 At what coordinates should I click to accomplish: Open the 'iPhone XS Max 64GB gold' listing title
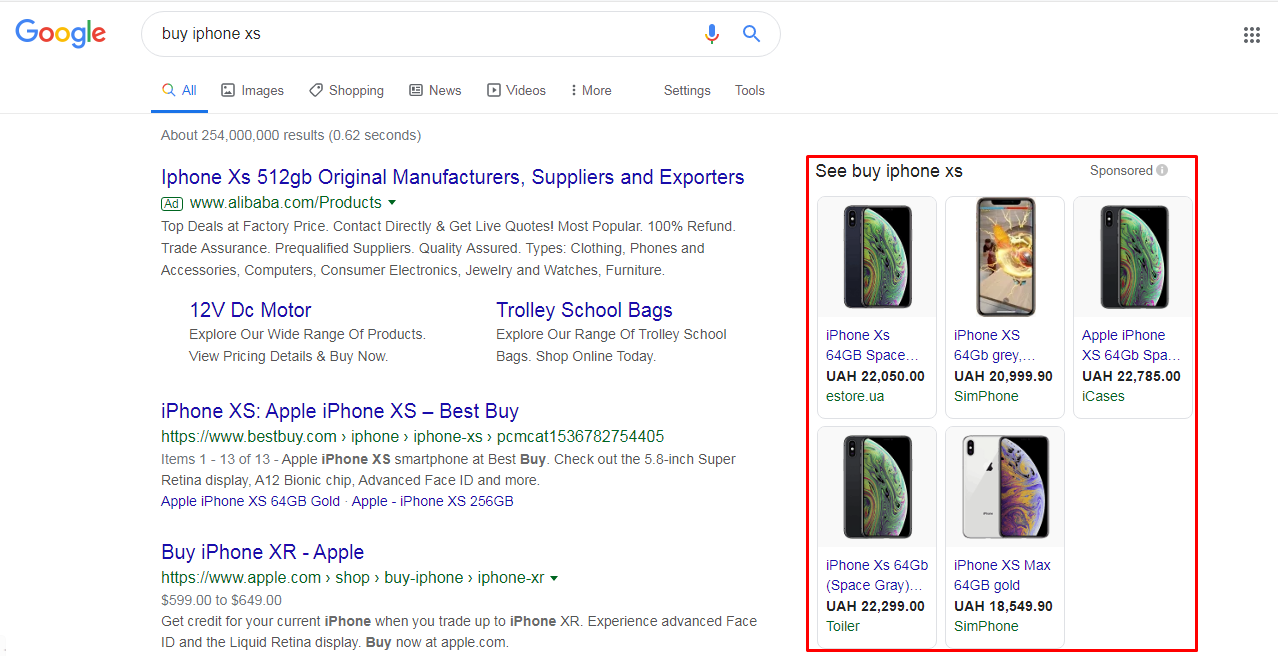(x=1003, y=575)
